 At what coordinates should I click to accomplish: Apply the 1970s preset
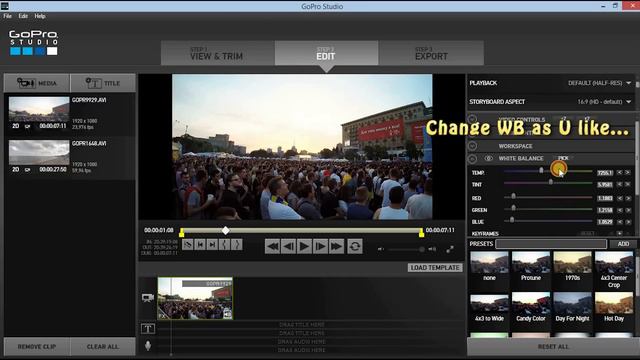tap(572, 267)
